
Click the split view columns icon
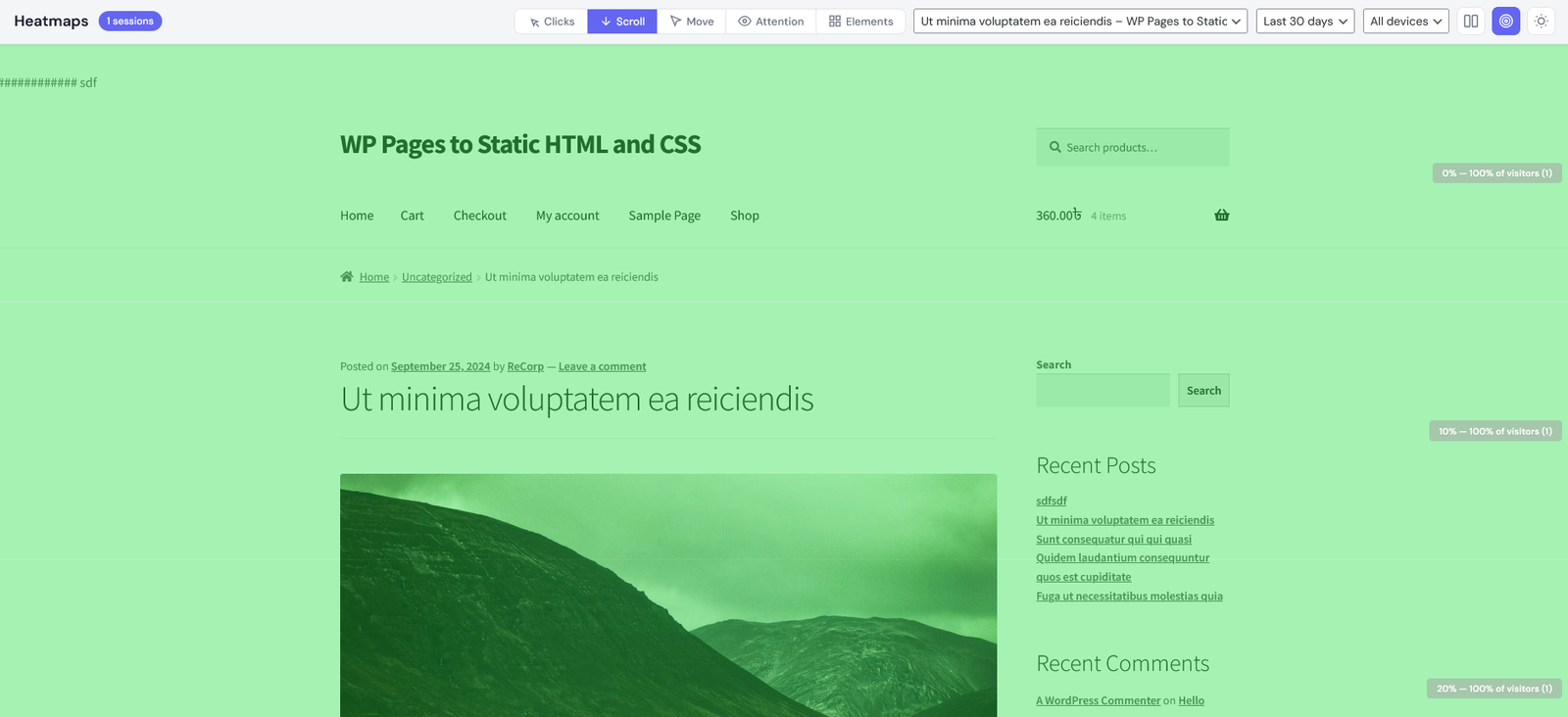tap(1471, 21)
